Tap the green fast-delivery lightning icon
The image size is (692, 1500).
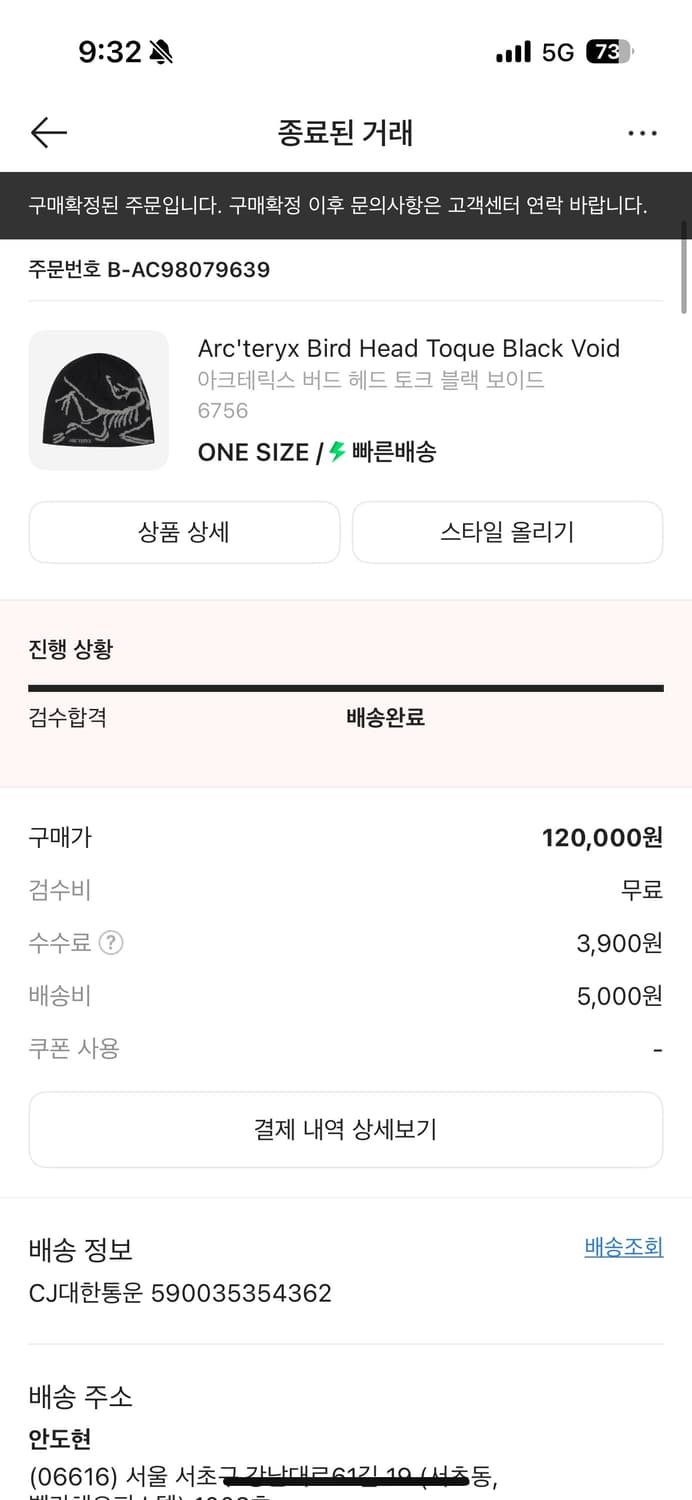[x=337, y=452]
